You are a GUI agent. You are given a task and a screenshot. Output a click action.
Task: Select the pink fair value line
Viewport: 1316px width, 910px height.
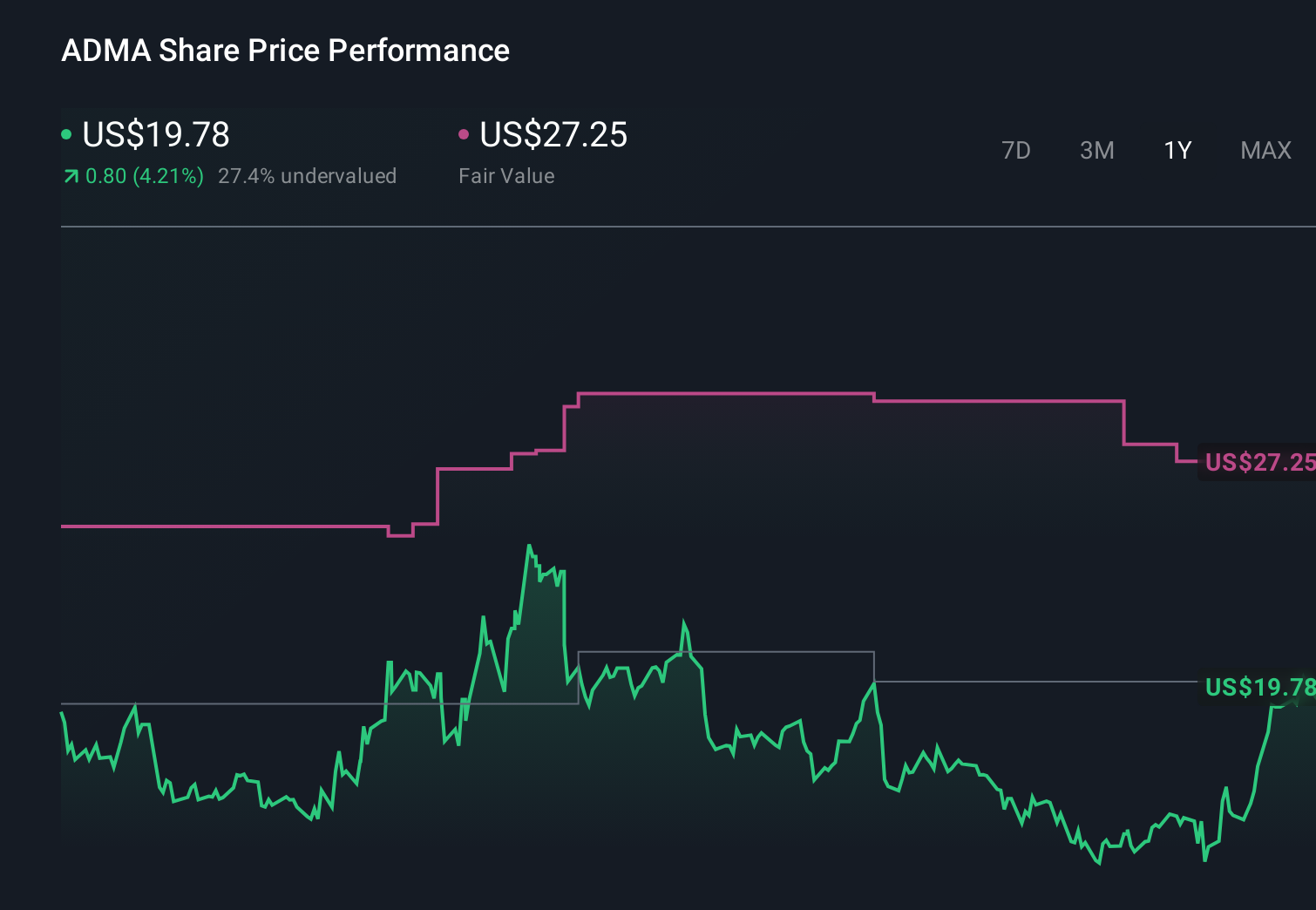723,393
